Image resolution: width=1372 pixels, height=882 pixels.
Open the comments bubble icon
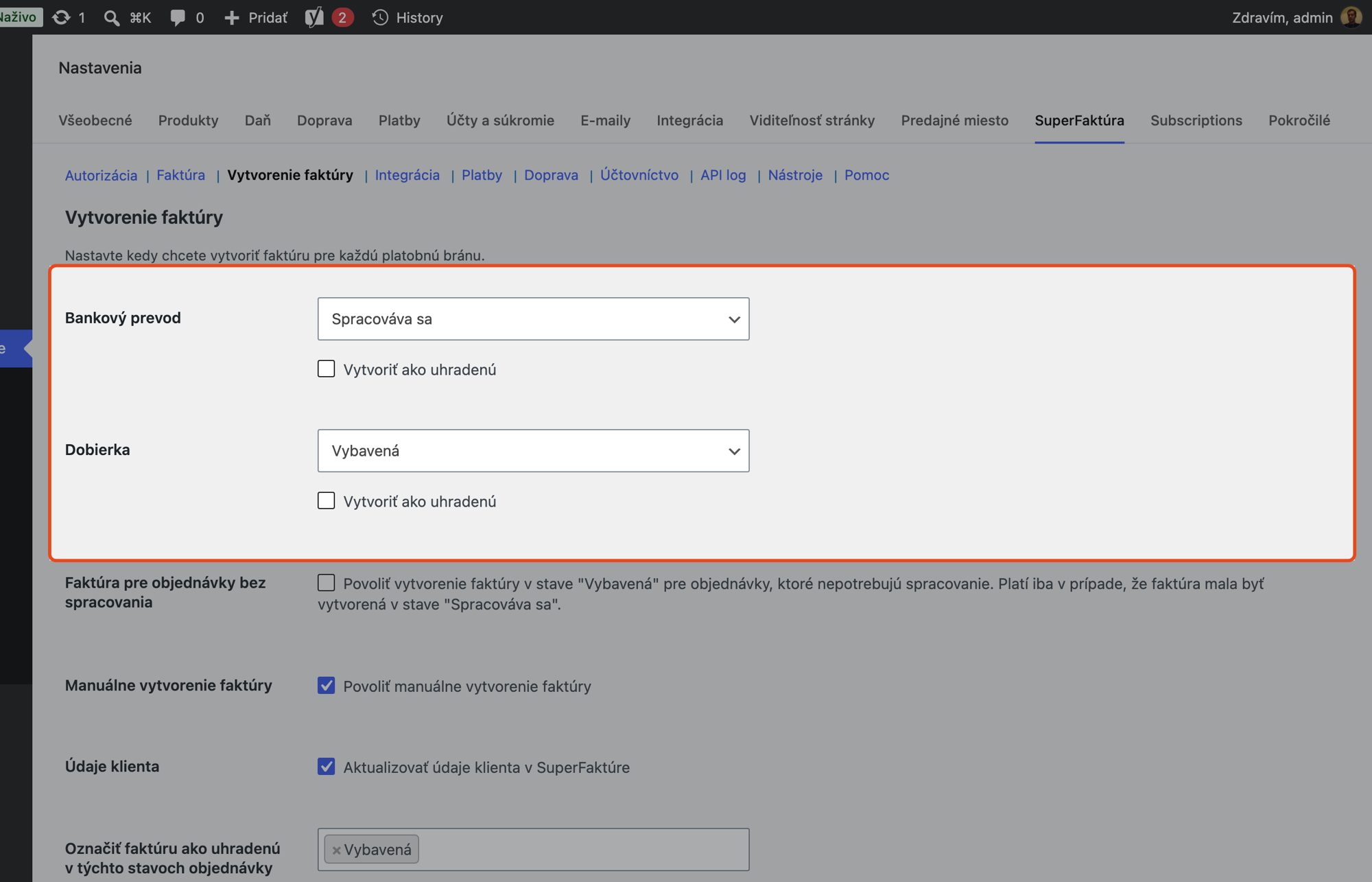coord(178,17)
